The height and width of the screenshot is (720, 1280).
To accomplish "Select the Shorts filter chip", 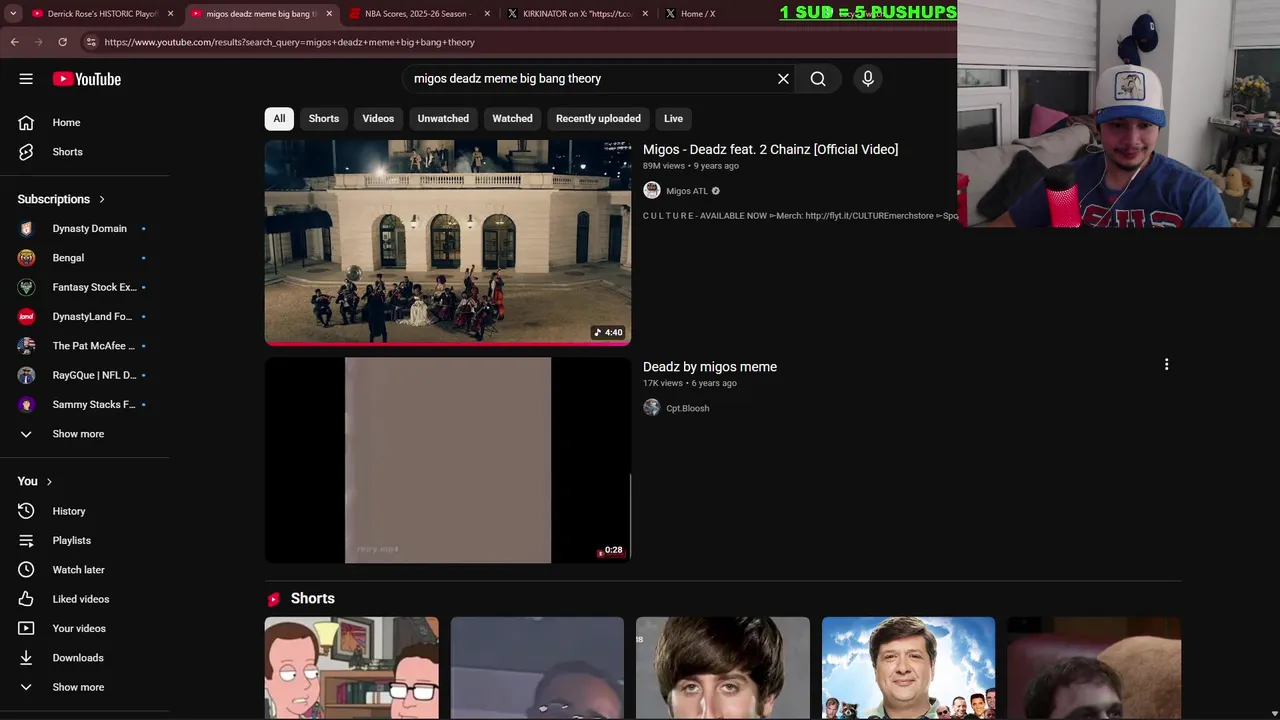I will click(324, 118).
